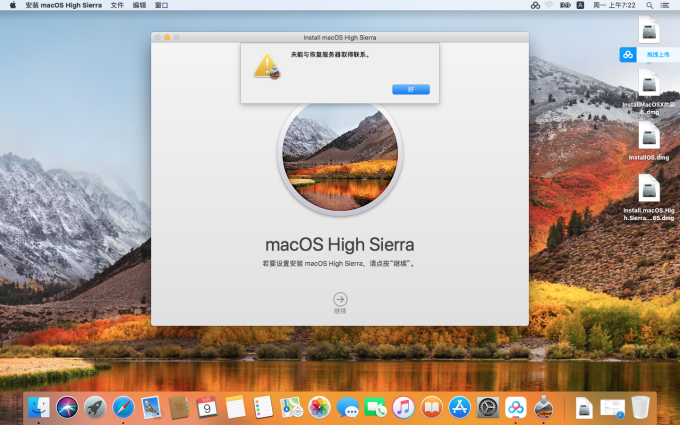680x425 pixels.
Task: Click the battery status icon
Action: point(565,5)
